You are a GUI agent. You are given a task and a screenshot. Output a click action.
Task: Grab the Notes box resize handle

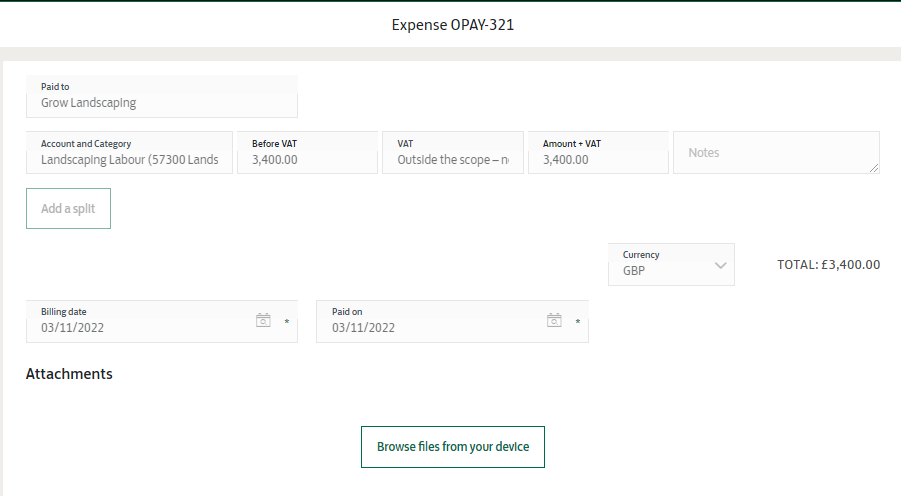875,169
